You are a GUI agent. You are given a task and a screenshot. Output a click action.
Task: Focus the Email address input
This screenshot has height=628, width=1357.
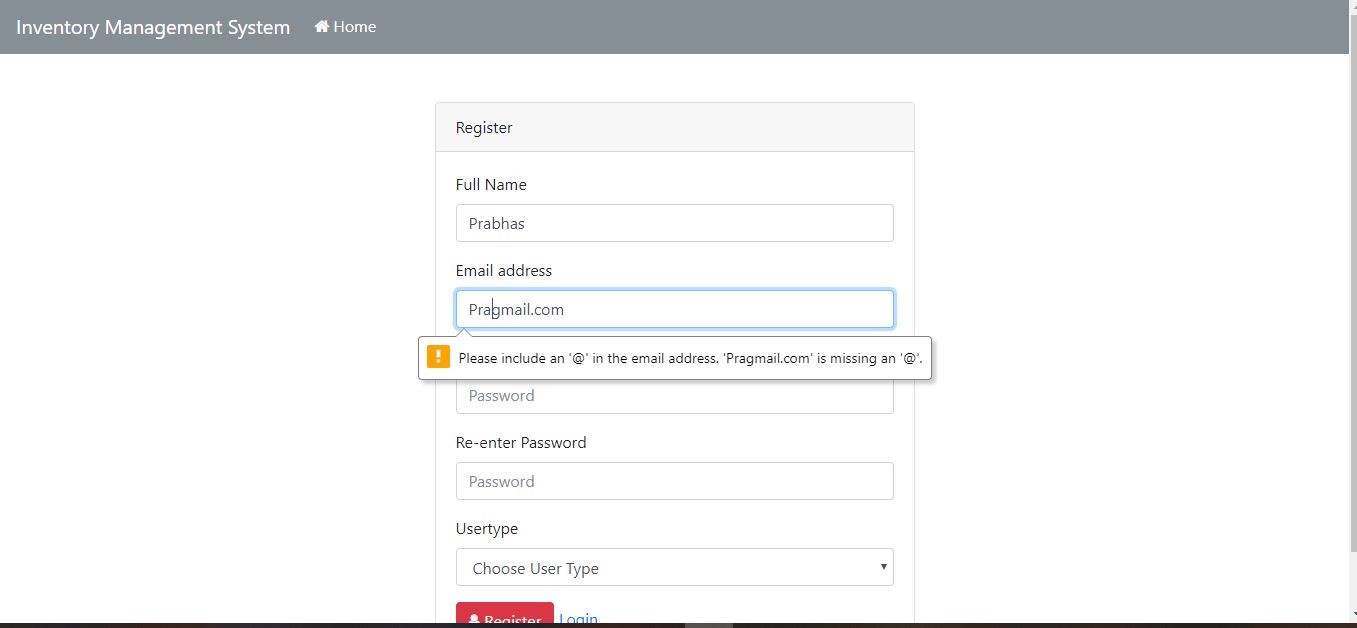674,309
